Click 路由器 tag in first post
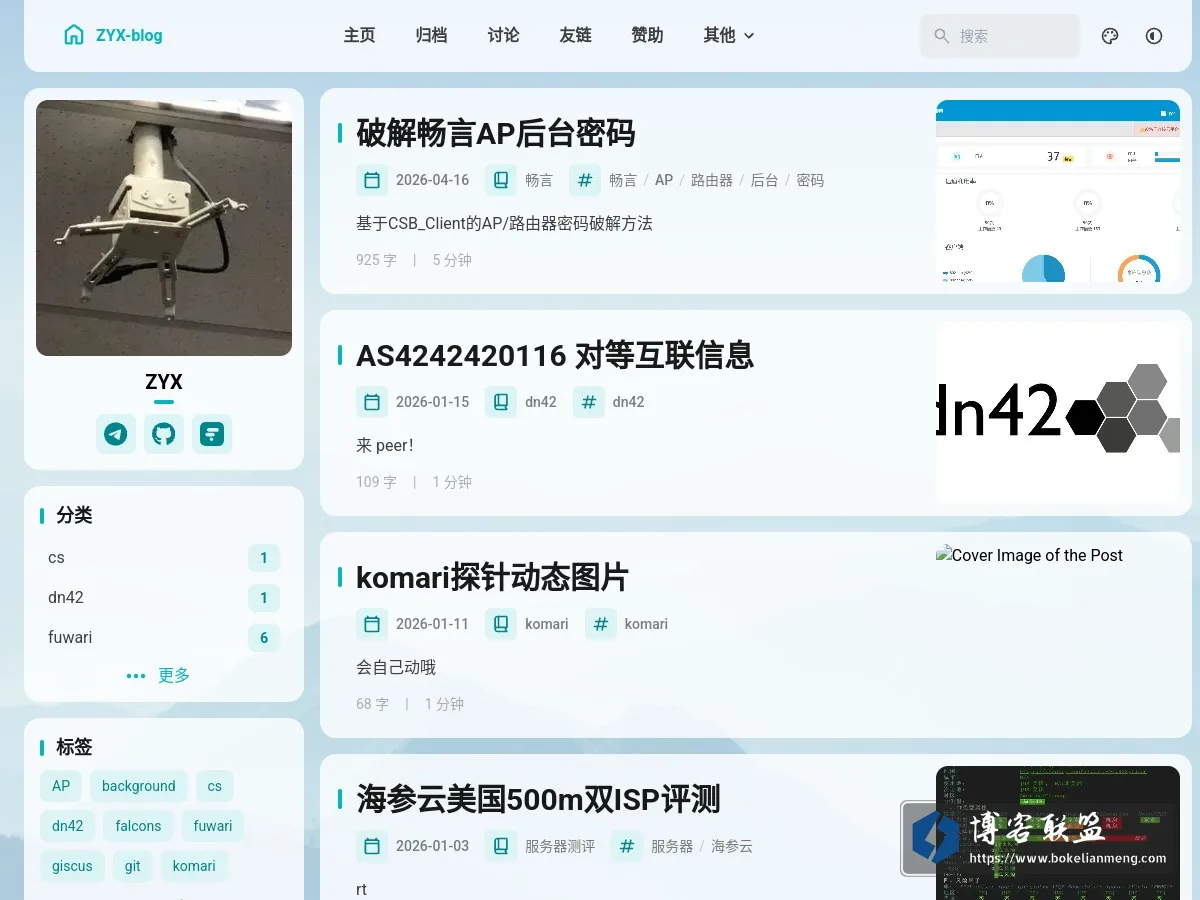The width and height of the screenshot is (1200, 900). click(712, 180)
